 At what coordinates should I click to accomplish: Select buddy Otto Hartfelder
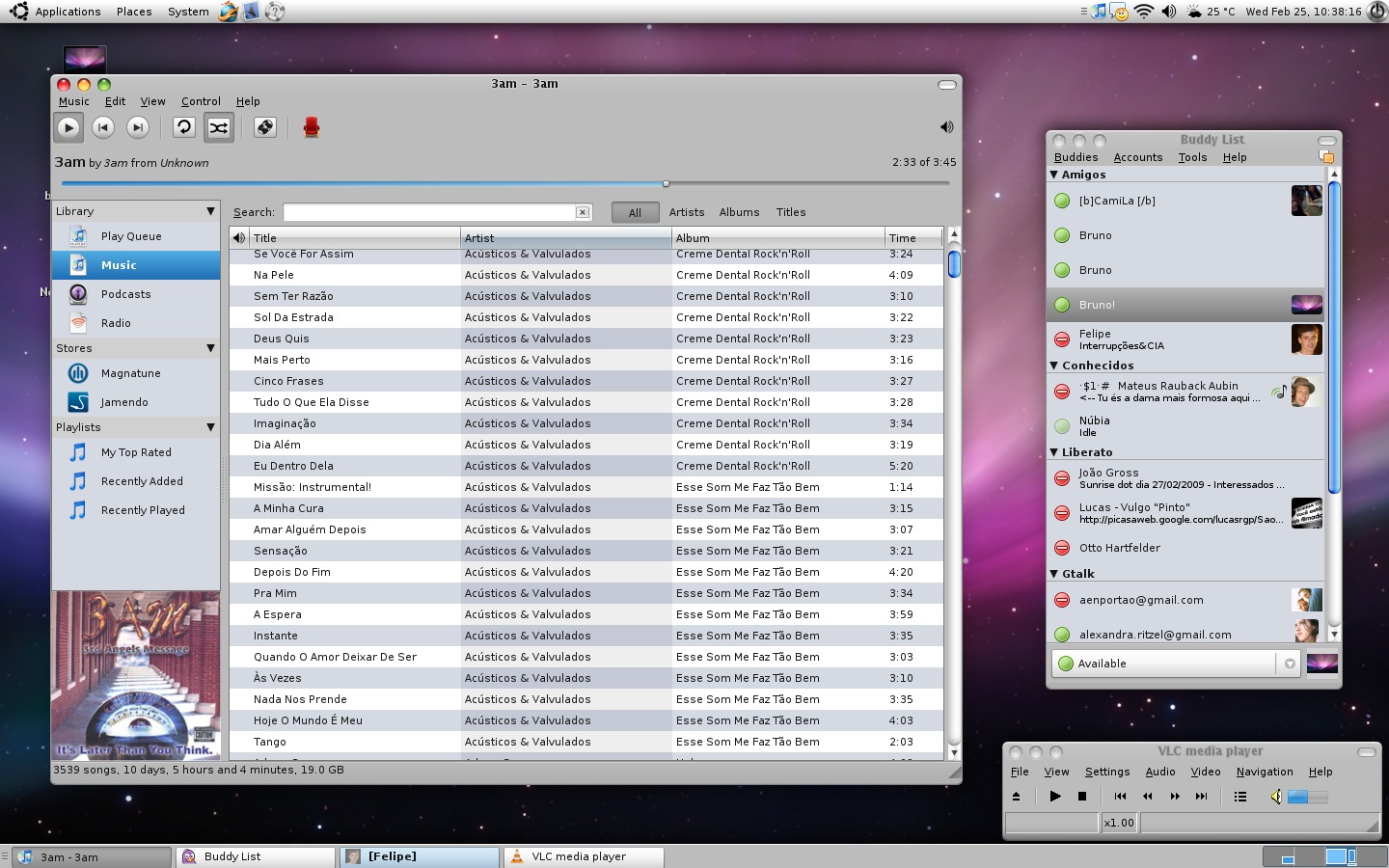(x=1185, y=548)
